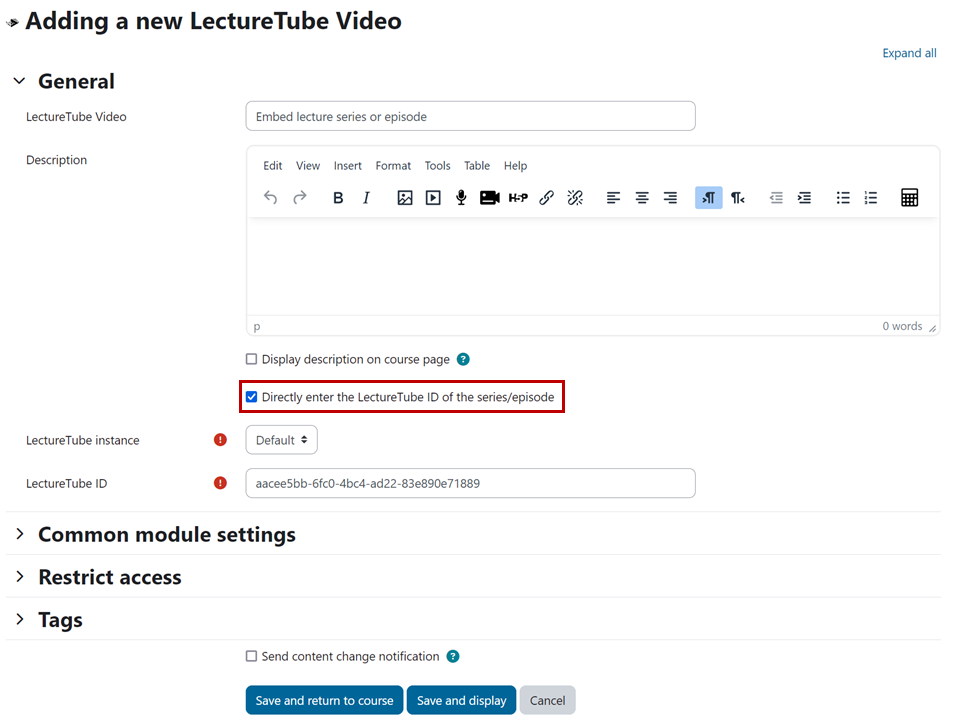
Task: Center-align the text
Action: point(642,198)
